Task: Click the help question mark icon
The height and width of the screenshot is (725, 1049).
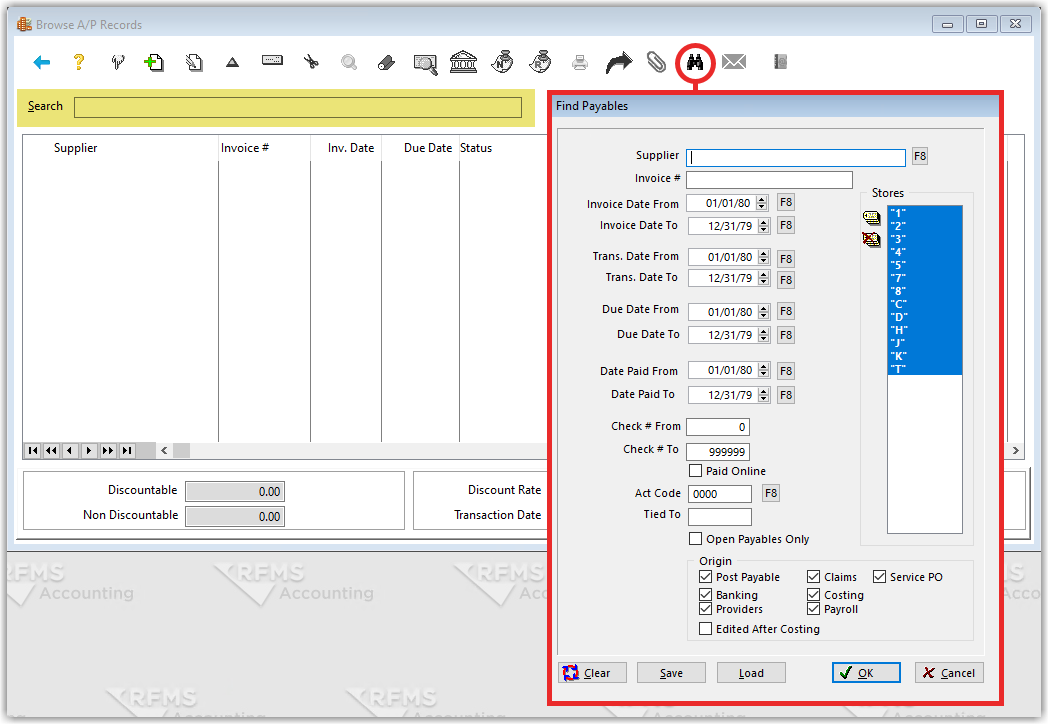Action: (77, 62)
